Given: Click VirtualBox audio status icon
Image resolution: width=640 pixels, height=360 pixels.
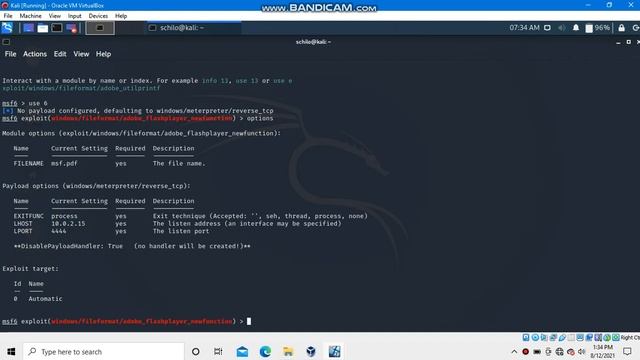Looking at the screenshot, I should click(544, 338).
